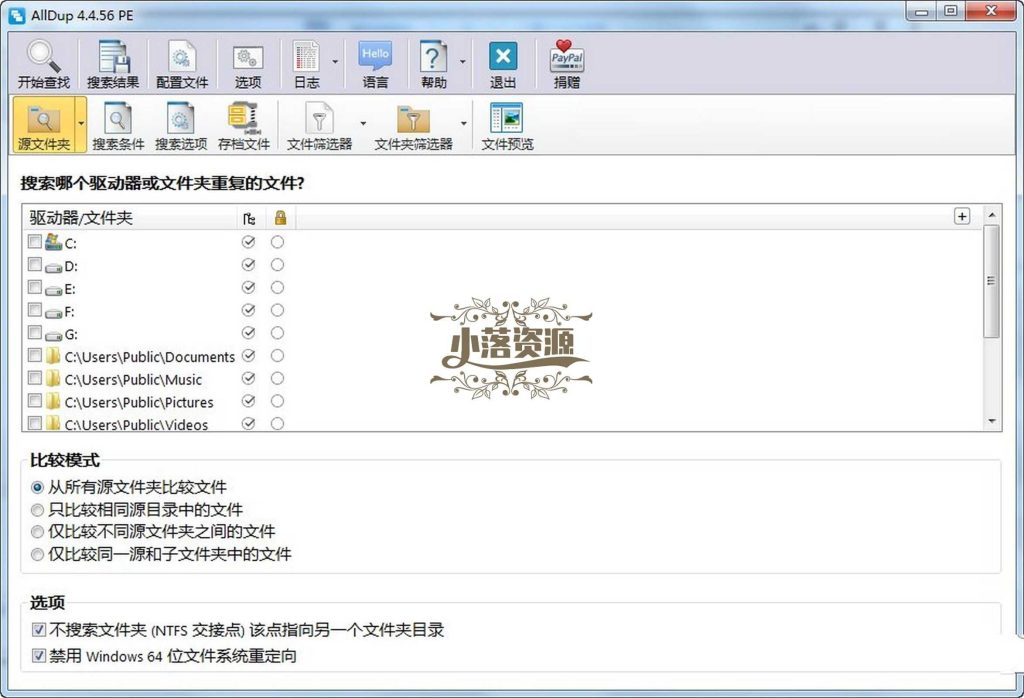Select 只比较相同源目录中的文件 option

pyautogui.click(x=37, y=510)
